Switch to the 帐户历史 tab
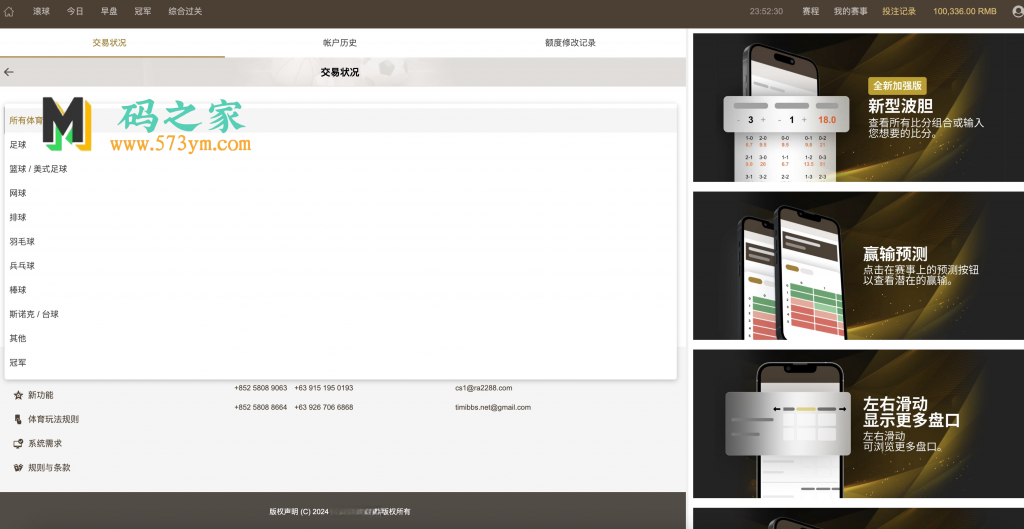This screenshot has height=529, width=1024. [340, 43]
